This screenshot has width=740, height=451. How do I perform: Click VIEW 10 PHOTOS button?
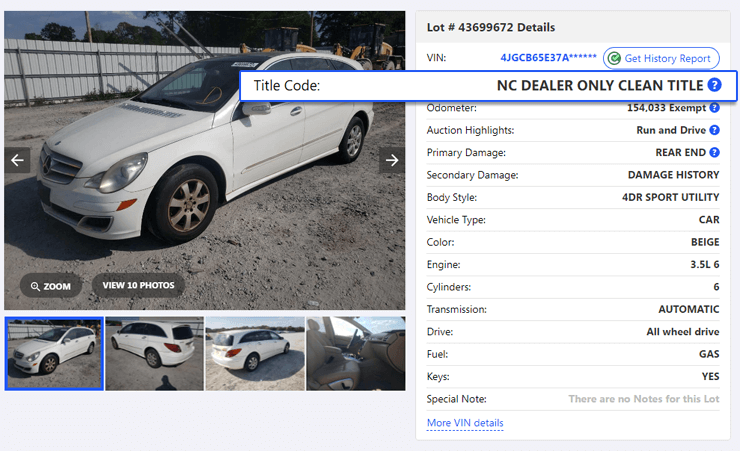[x=138, y=285]
